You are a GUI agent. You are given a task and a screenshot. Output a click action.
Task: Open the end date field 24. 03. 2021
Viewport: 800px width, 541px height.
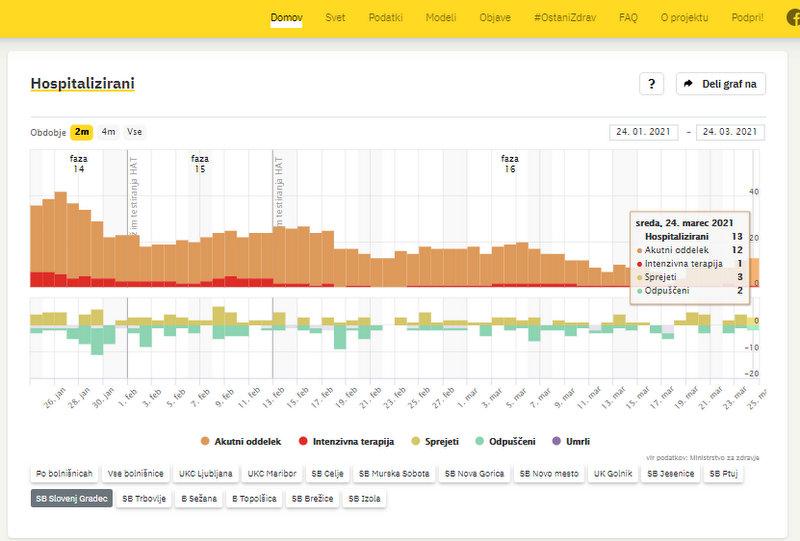click(x=730, y=132)
